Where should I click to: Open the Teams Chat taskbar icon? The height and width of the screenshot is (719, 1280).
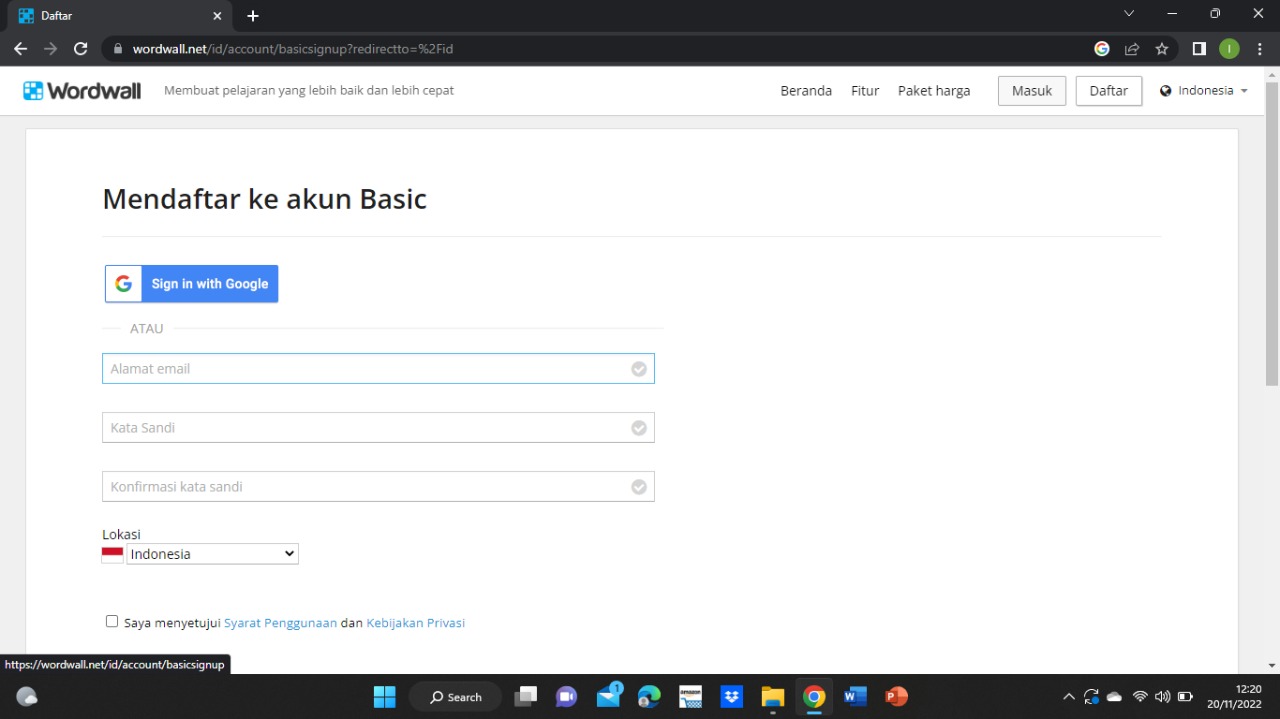click(x=567, y=697)
